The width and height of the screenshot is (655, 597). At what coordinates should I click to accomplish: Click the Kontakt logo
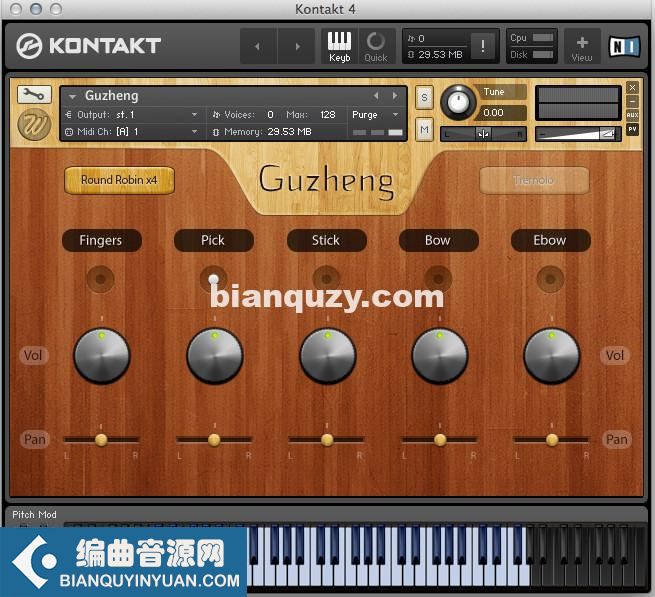pos(89,46)
